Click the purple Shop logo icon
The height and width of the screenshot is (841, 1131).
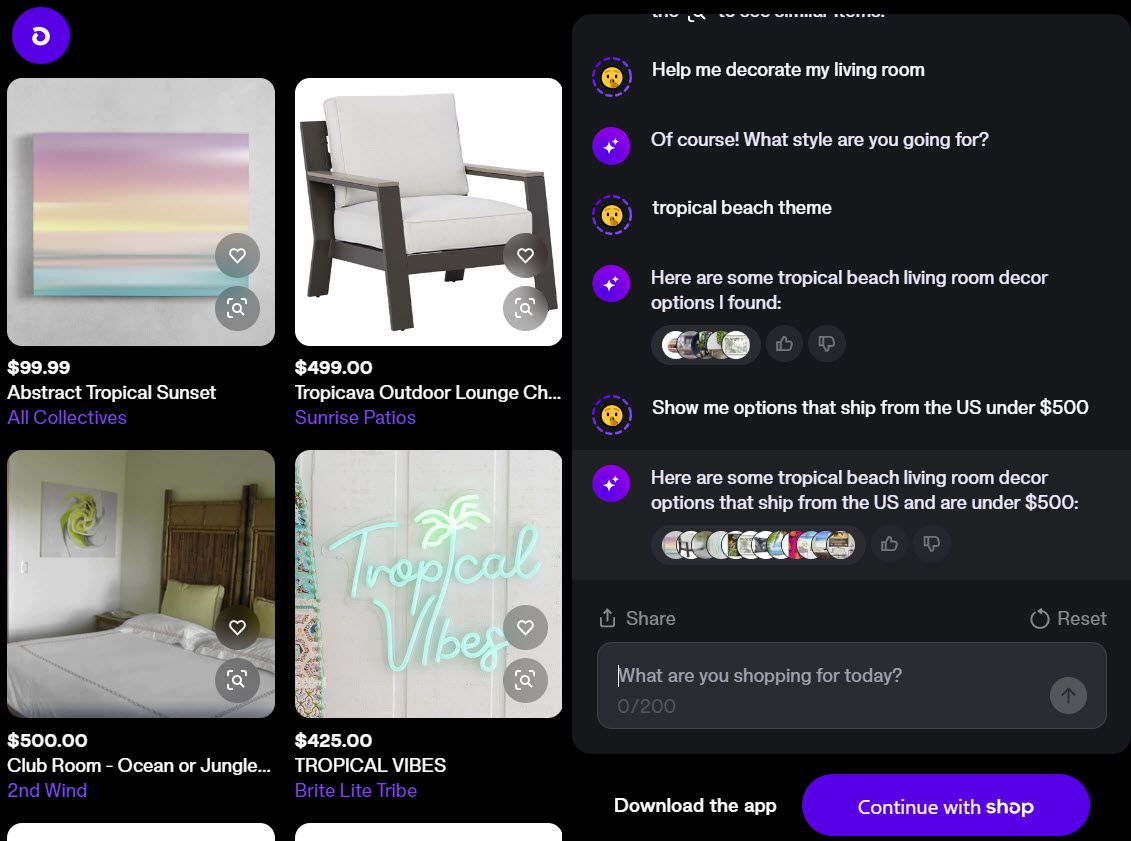coord(40,35)
